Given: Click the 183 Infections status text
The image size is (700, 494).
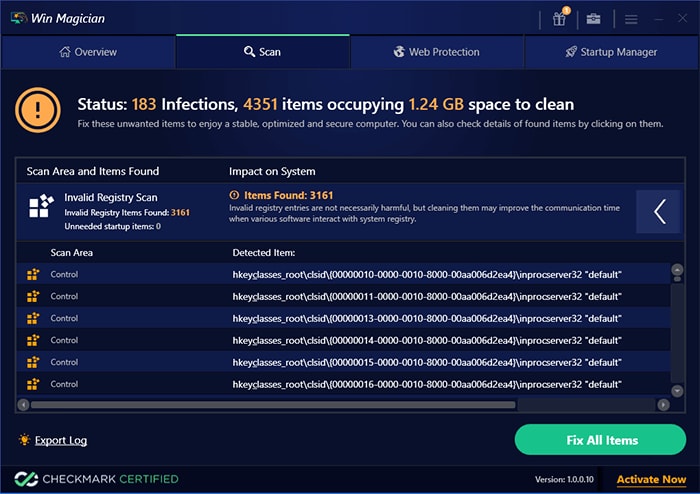Looking at the screenshot, I should (x=185, y=104).
